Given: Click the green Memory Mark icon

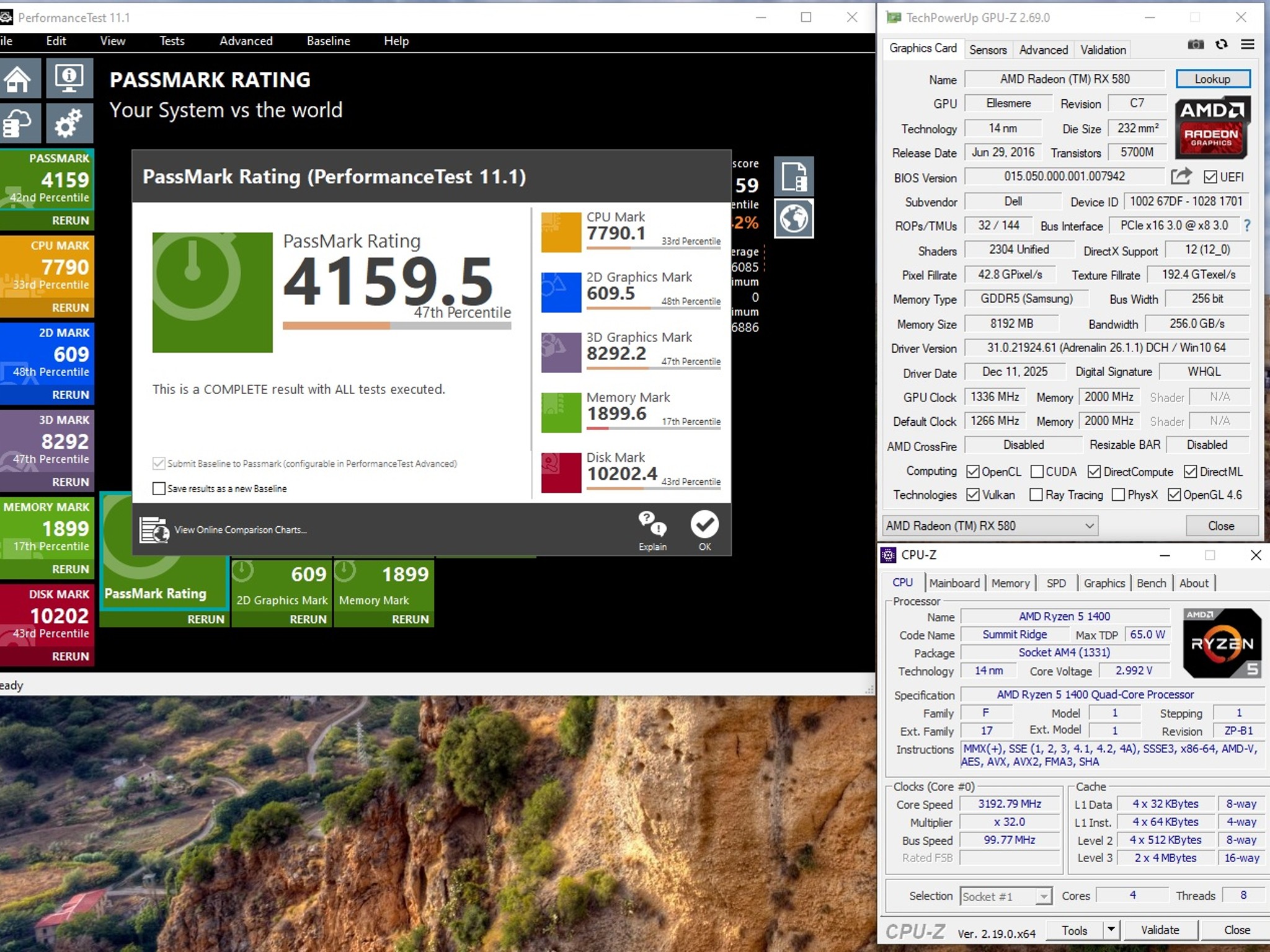Looking at the screenshot, I should point(561,413).
